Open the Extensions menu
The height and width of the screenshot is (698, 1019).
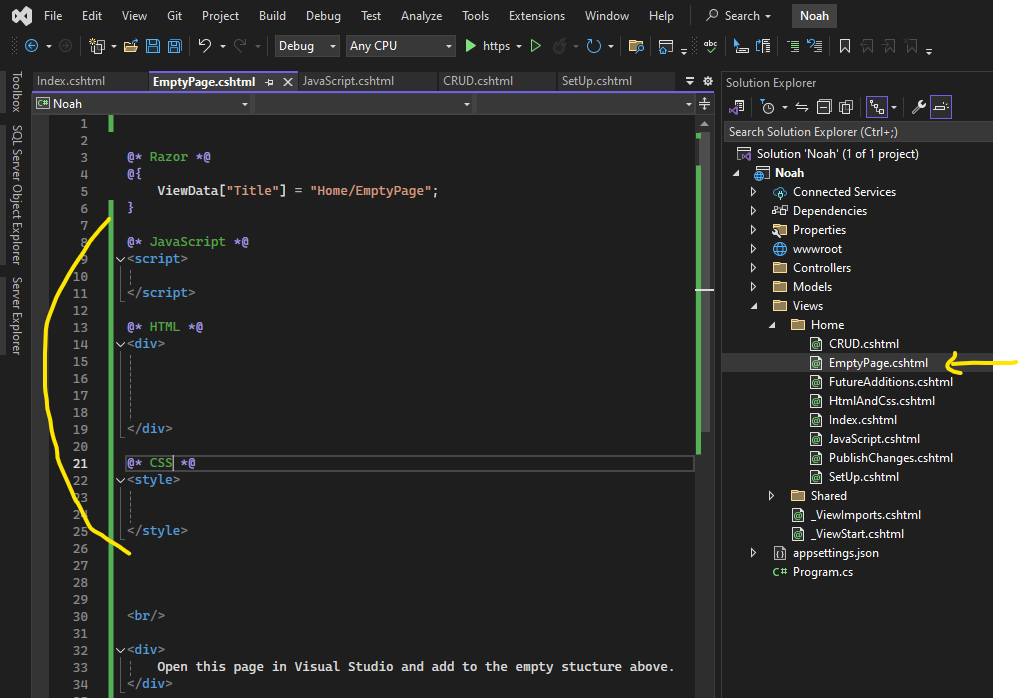(x=537, y=16)
